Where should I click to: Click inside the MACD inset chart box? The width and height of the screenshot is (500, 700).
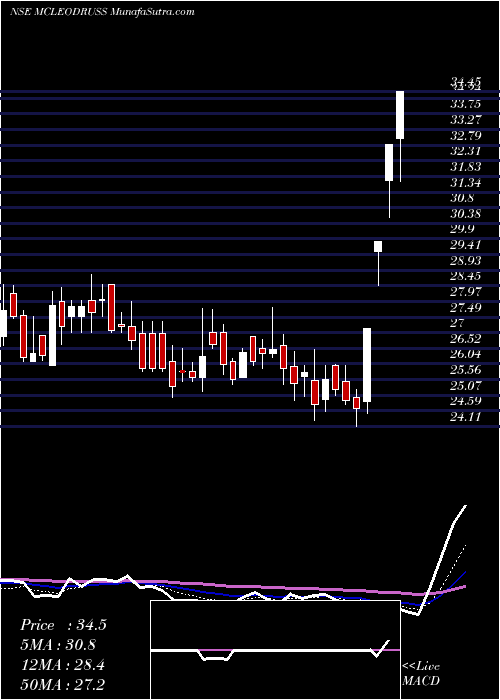[275, 650]
